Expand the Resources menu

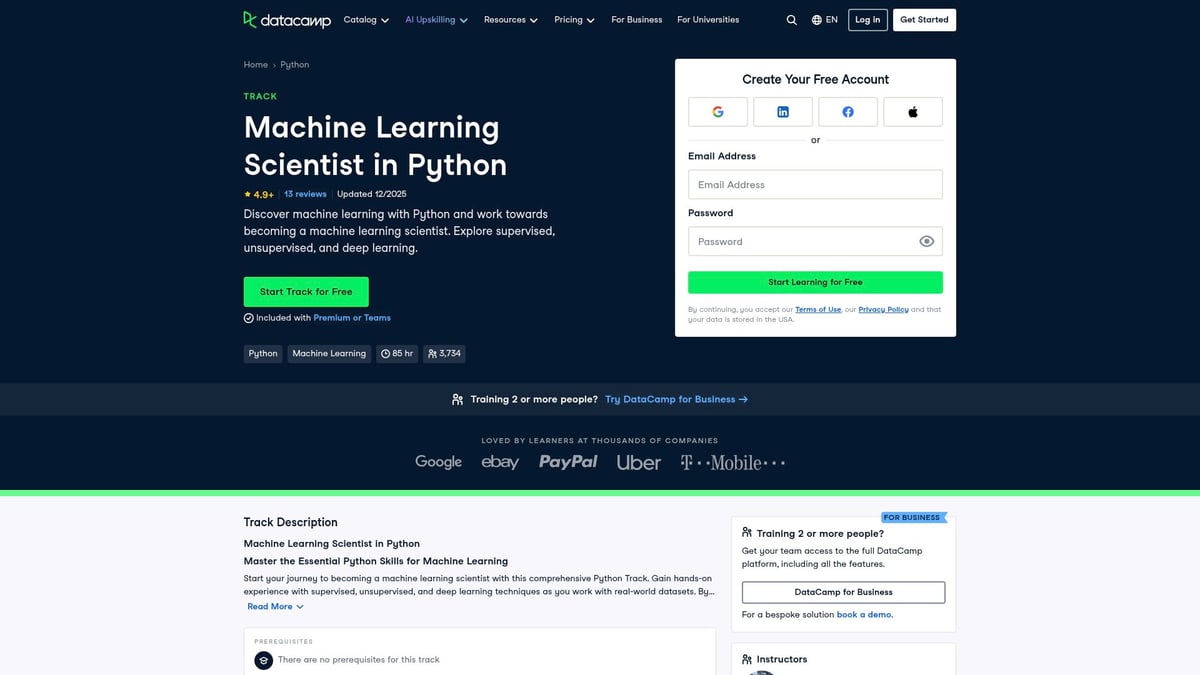511,20
